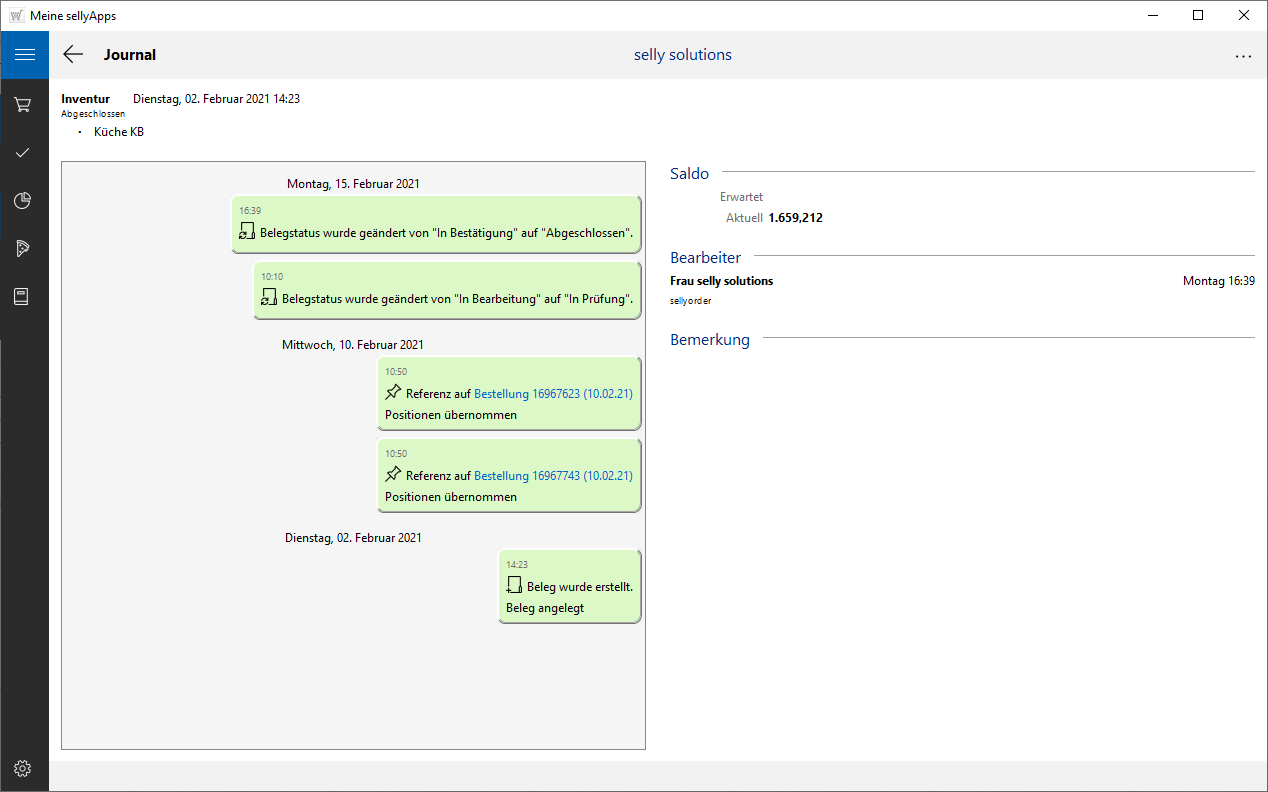1268x792 pixels.
Task: Click the Bemerkung section heading
Action: coord(709,340)
